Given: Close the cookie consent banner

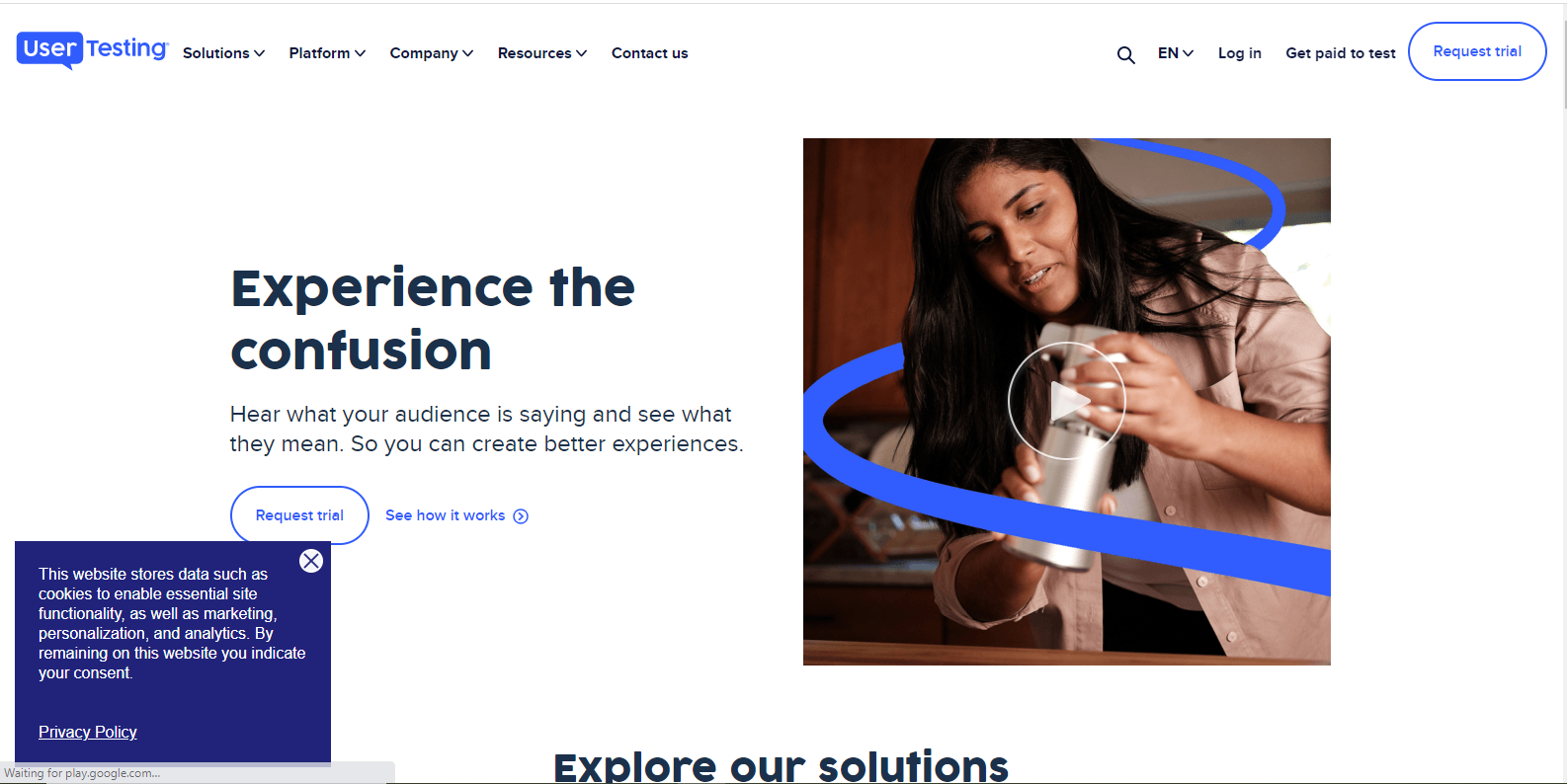Looking at the screenshot, I should coord(311,561).
